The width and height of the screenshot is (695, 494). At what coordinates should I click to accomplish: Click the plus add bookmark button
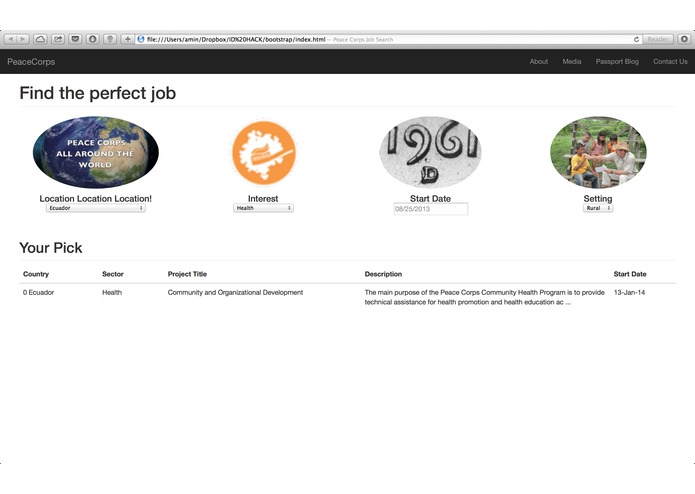(127, 39)
